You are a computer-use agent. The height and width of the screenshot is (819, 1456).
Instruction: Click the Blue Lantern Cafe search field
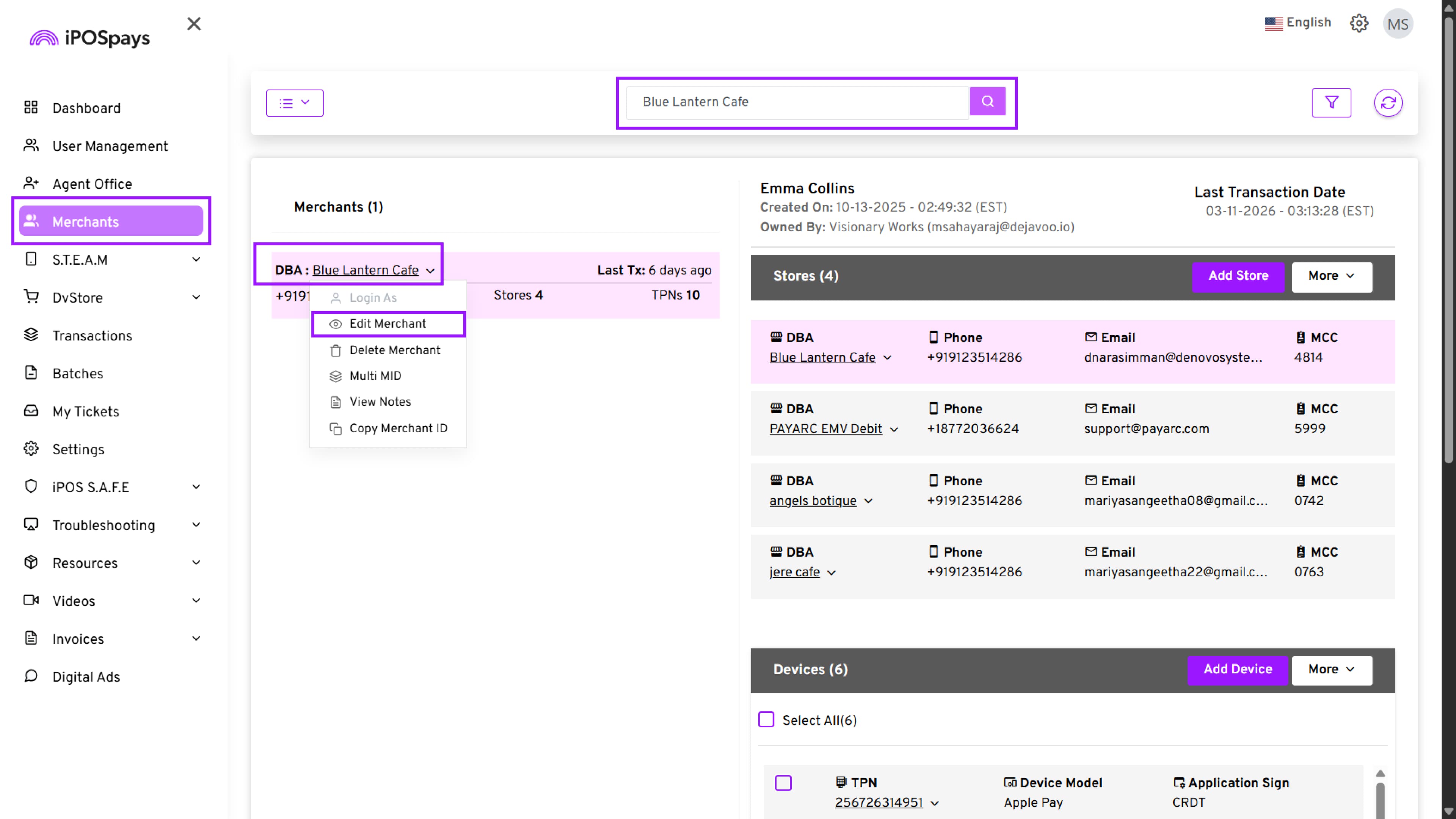pos(796,102)
